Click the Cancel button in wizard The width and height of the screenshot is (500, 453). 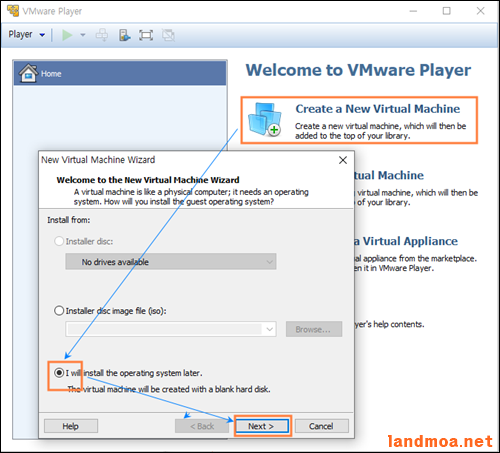(x=321, y=426)
